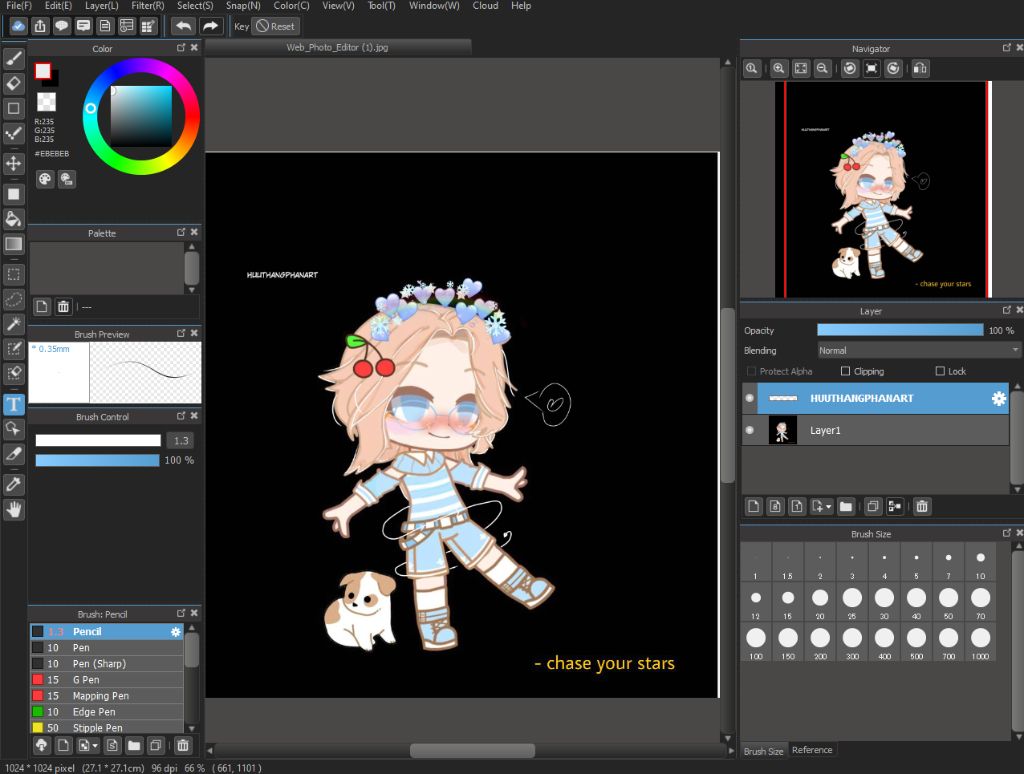Screen dimensions: 1024x774
Task: Undock the Navigator panel
Action: click(1007, 48)
